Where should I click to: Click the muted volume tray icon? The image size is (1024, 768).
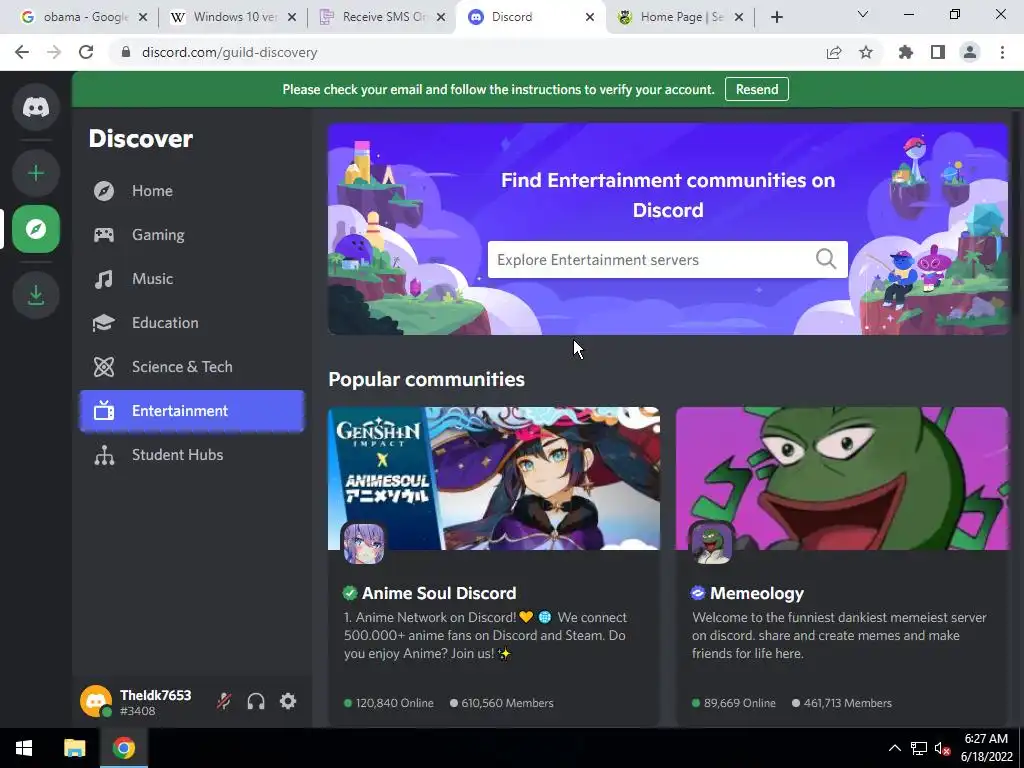coord(942,748)
